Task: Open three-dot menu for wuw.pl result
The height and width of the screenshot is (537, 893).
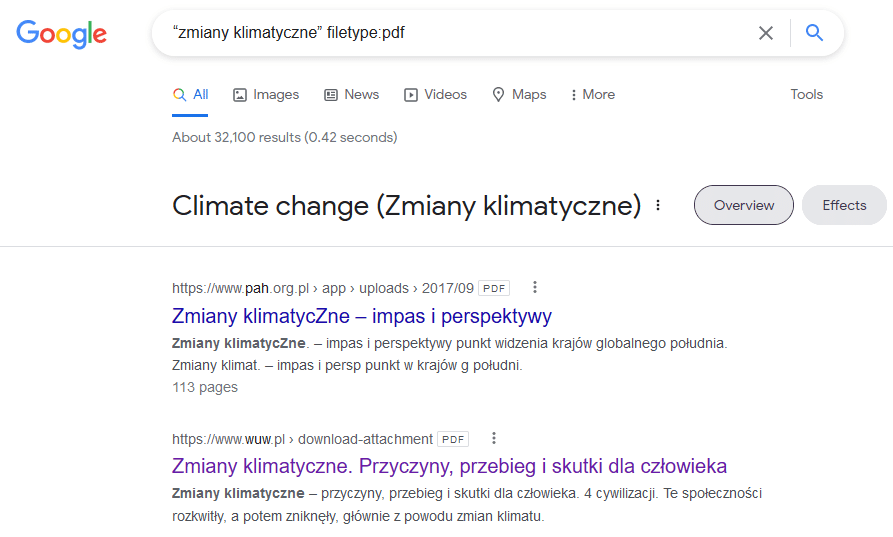Action: [x=494, y=438]
